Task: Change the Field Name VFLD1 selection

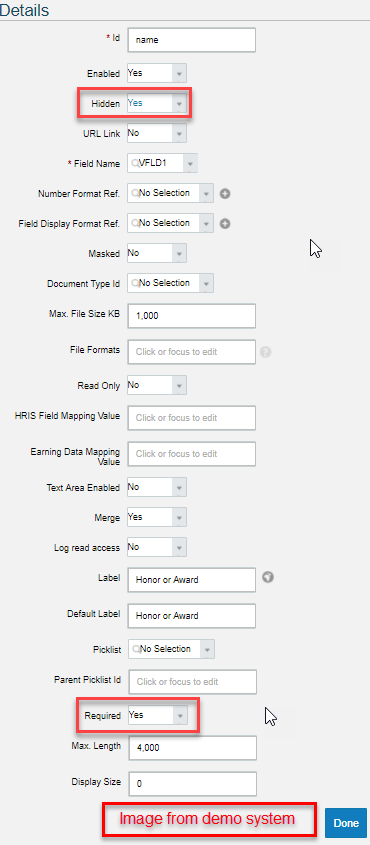Action: (162, 163)
